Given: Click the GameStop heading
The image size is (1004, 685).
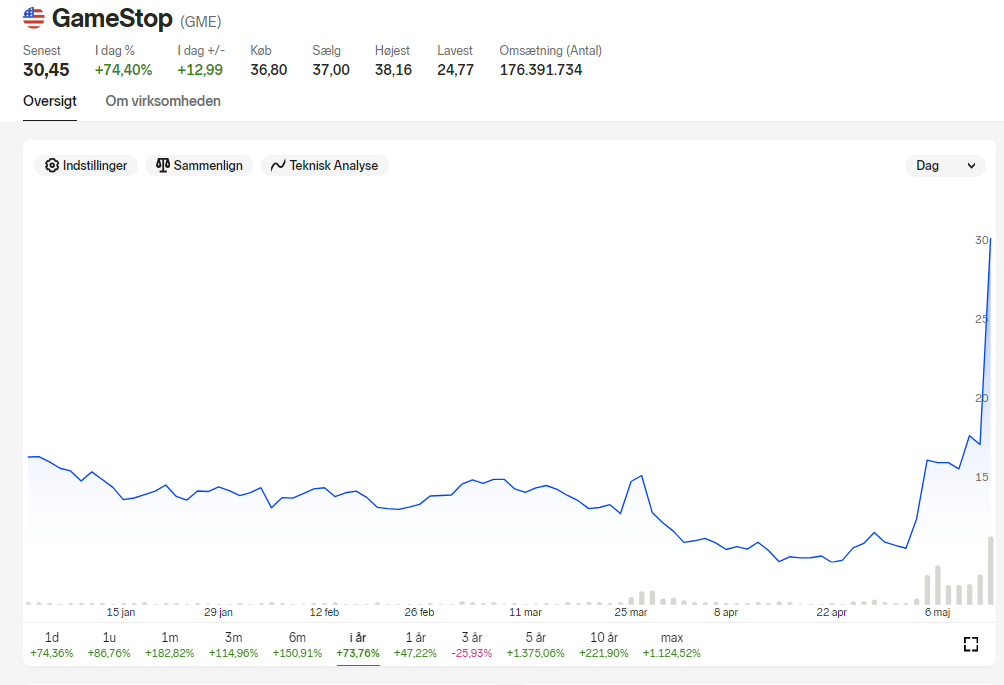Looking at the screenshot, I should [x=112, y=19].
